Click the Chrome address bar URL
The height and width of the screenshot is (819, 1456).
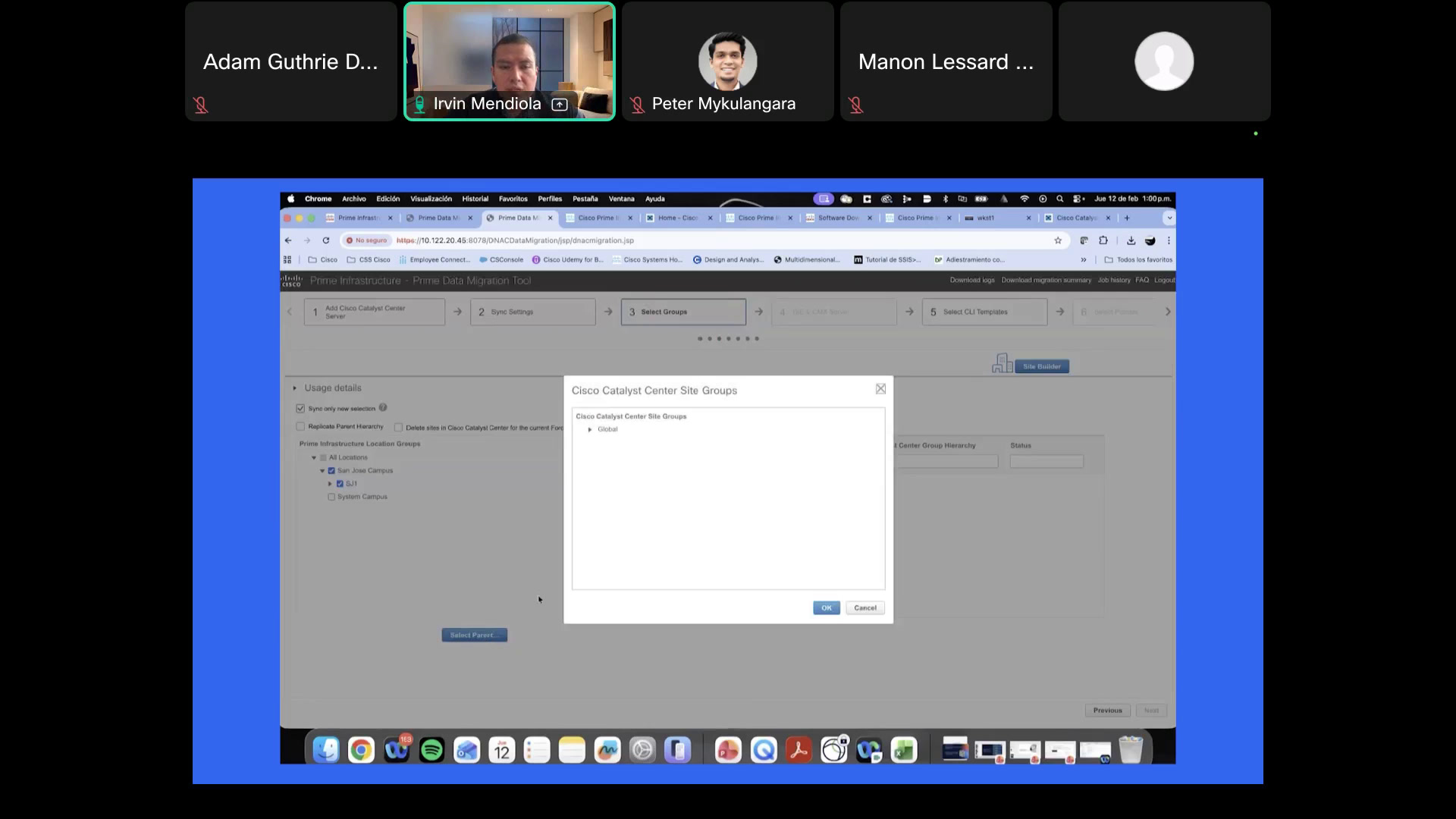tap(515, 240)
